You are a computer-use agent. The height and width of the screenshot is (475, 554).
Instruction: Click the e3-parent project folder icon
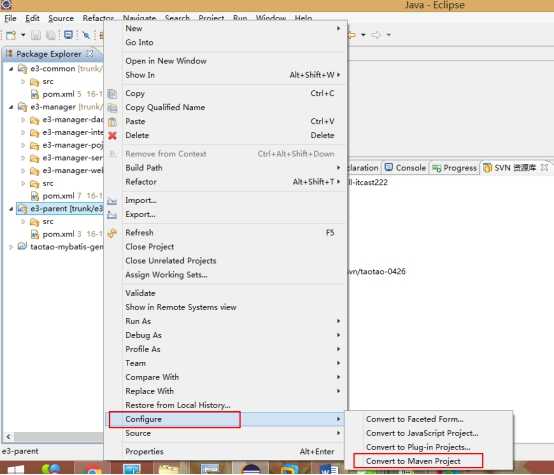click(x=22, y=209)
